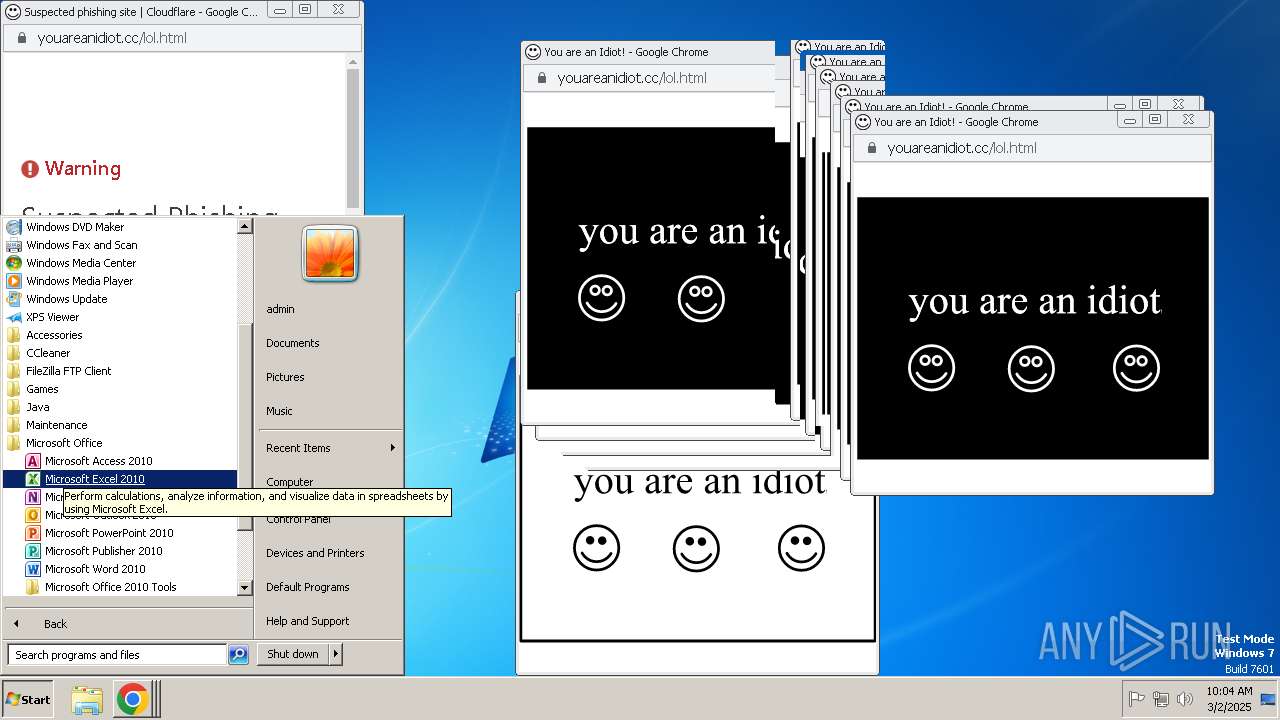Screen dimensions: 1280x720
Task: Open Devices and Printers
Action: click(x=315, y=553)
